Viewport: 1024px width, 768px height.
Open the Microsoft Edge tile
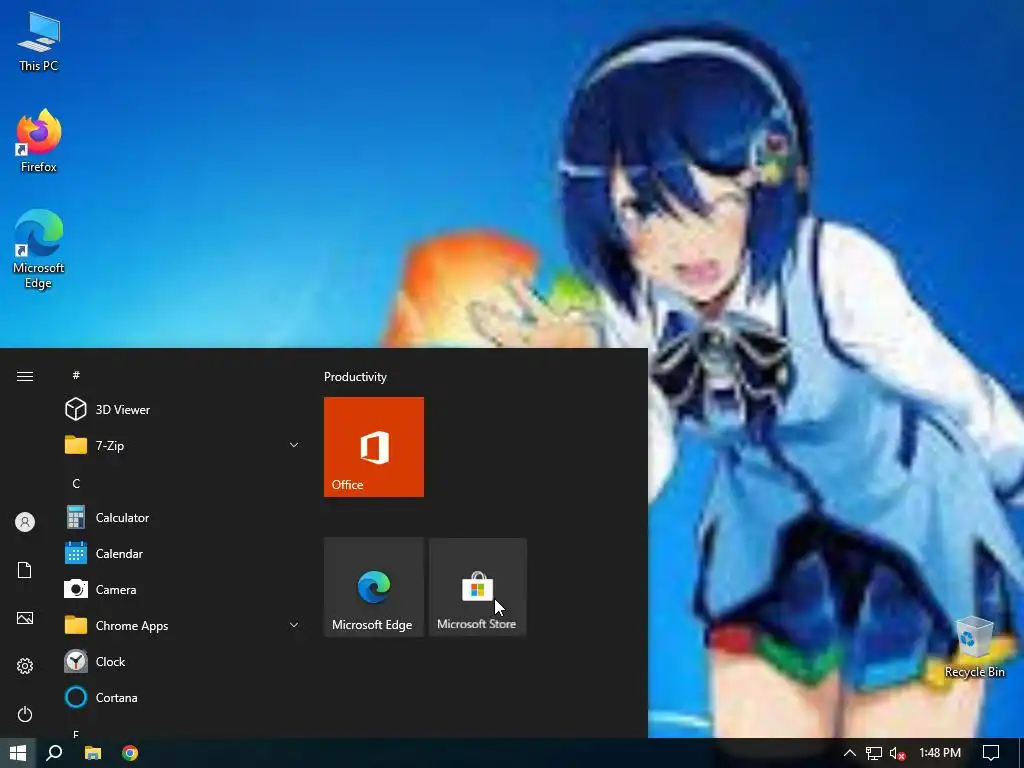coord(374,586)
